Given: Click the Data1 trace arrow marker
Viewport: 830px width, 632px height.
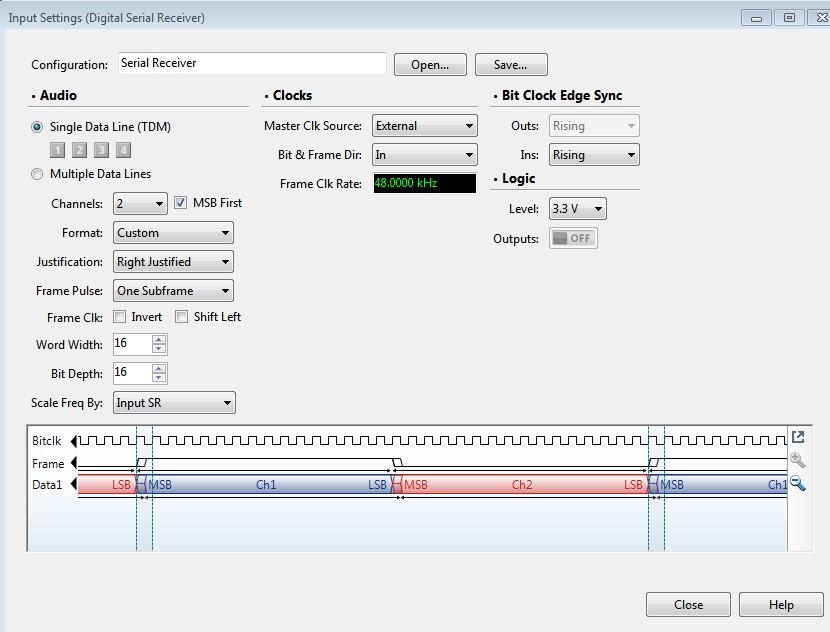Looking at the screenshot, I should click(74, 484).
